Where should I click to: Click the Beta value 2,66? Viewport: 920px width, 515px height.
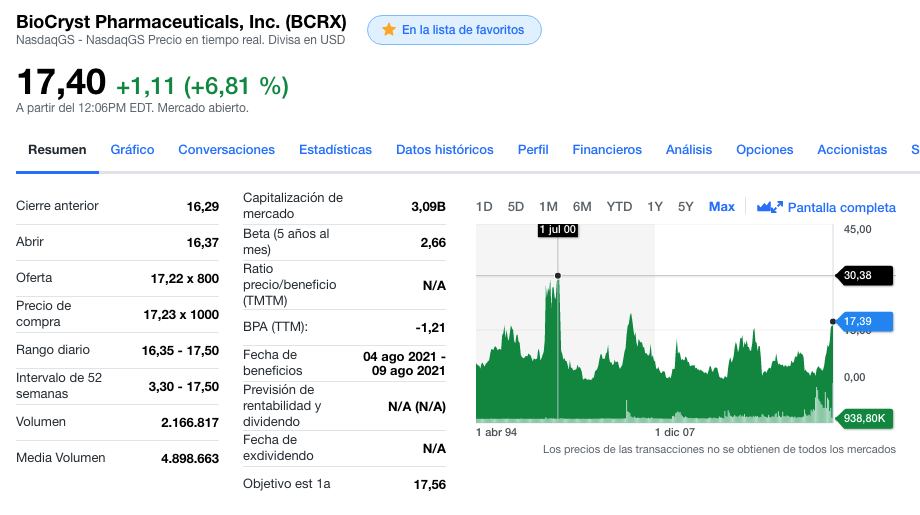click(433, 243)
